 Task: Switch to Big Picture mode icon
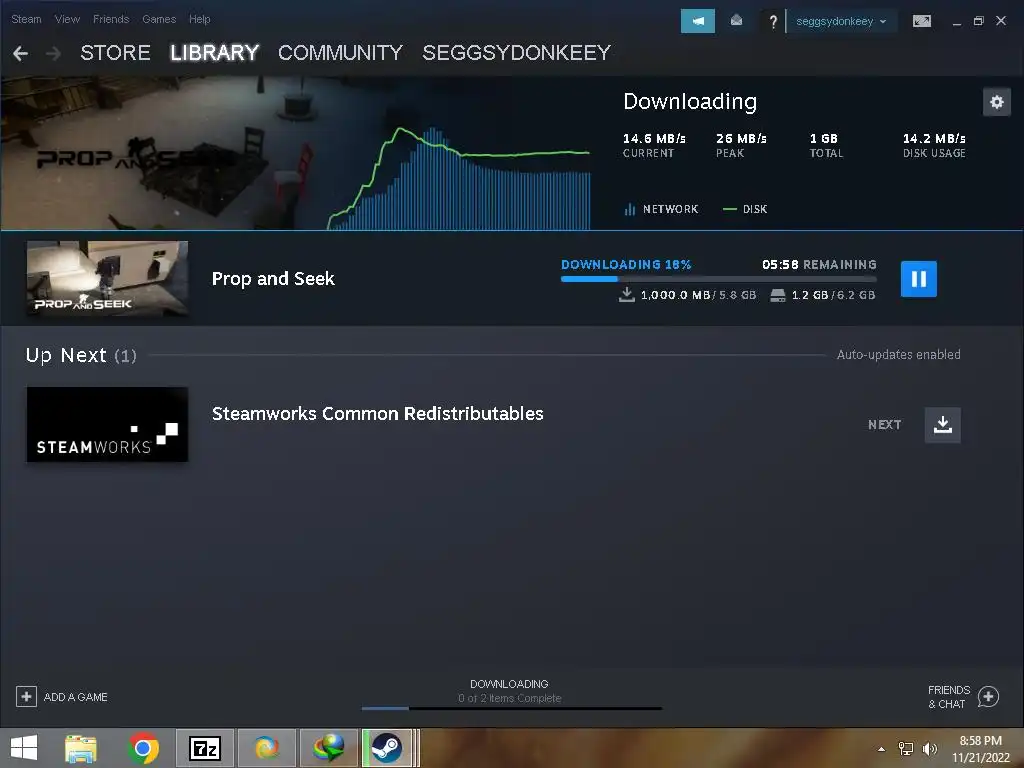pos(921,21)
